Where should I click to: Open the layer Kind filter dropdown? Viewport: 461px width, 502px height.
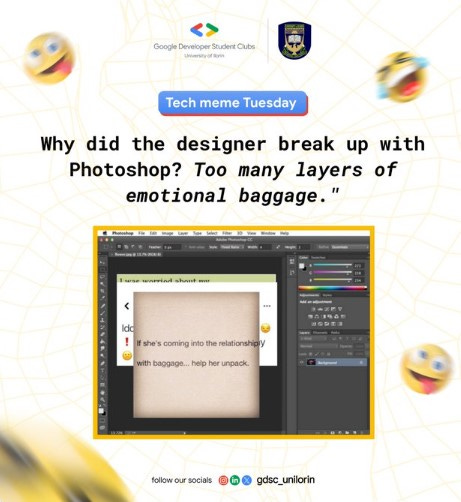313,339
